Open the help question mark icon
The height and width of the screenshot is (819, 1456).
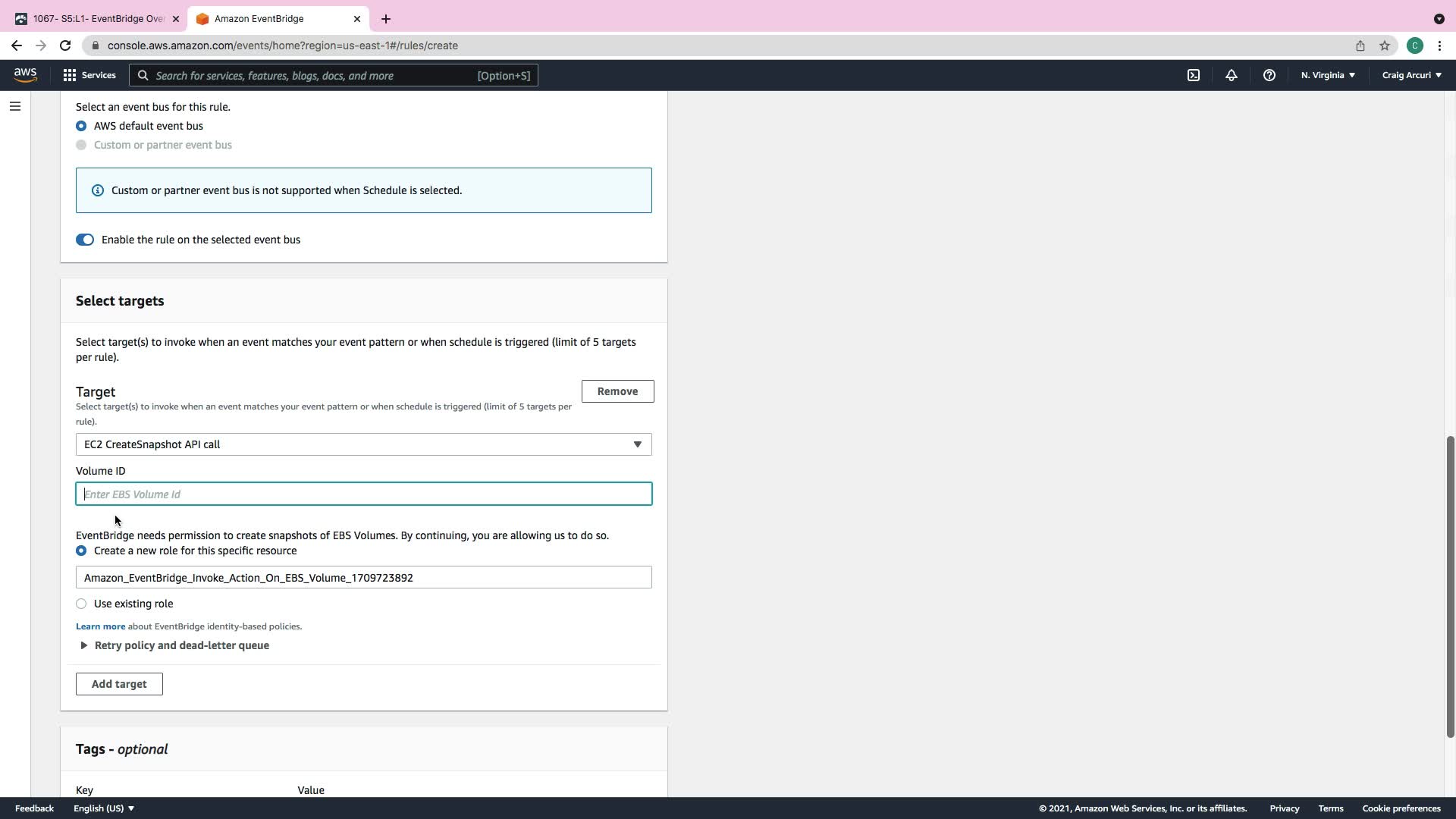click(1269, 75)
